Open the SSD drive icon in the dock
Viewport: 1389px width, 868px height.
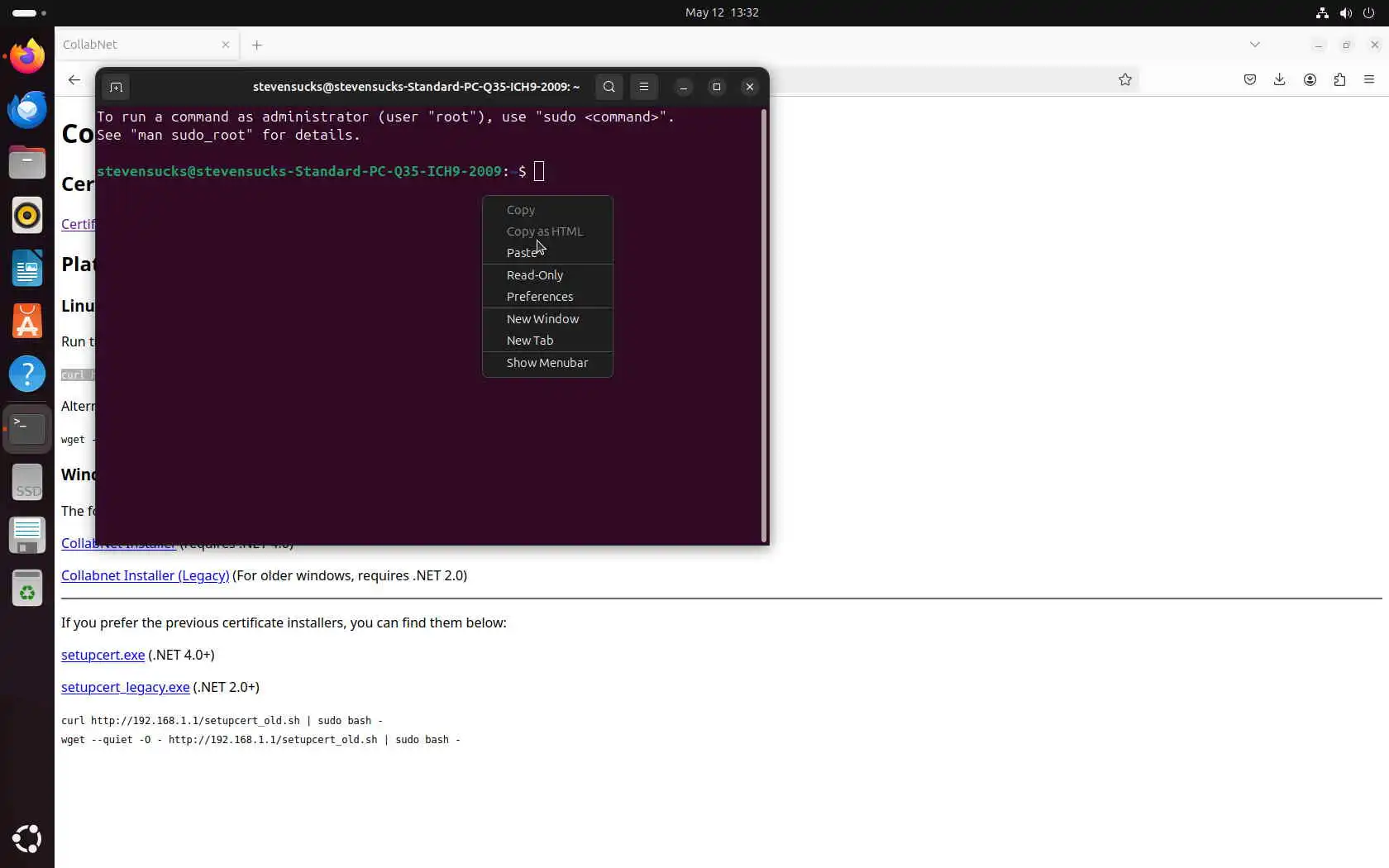coord(27,481)
